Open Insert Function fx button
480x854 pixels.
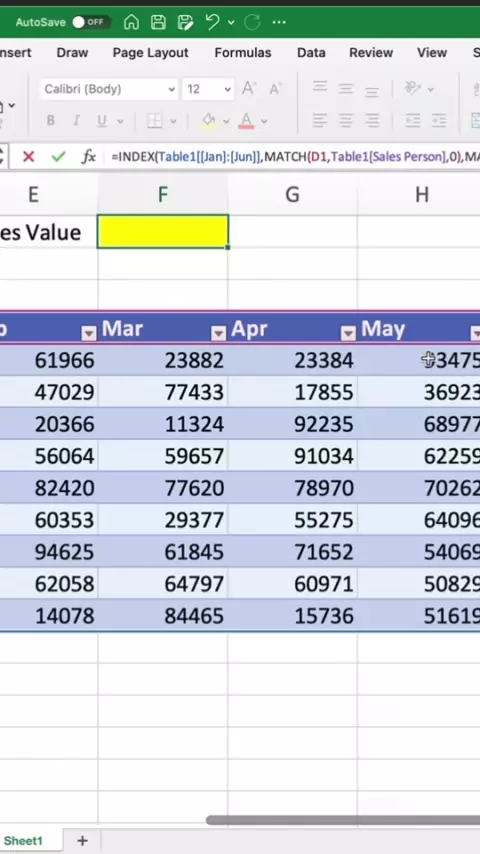point(89,157)
